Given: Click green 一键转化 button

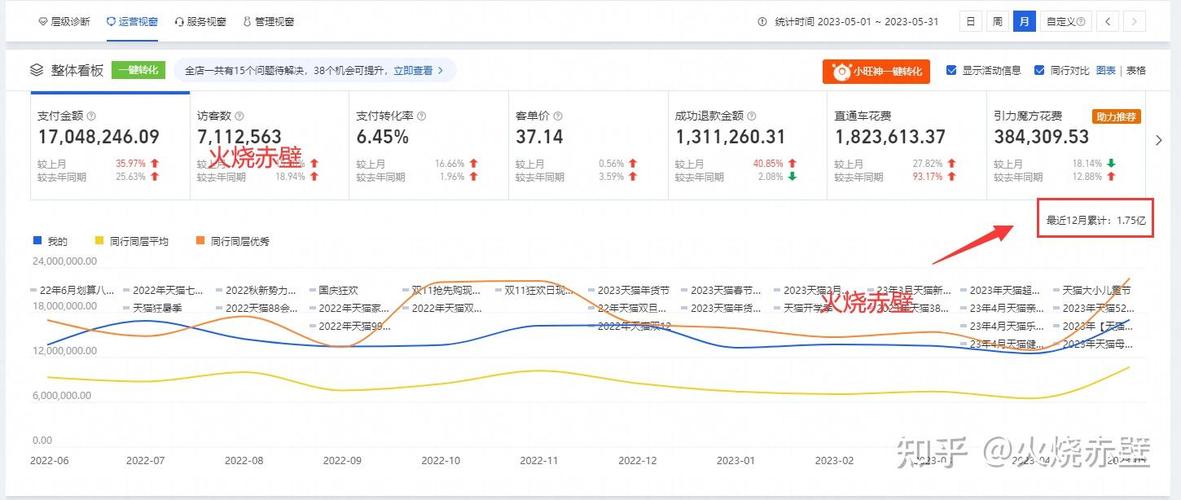Looking at the screenshot, I should tap(138, 70).
